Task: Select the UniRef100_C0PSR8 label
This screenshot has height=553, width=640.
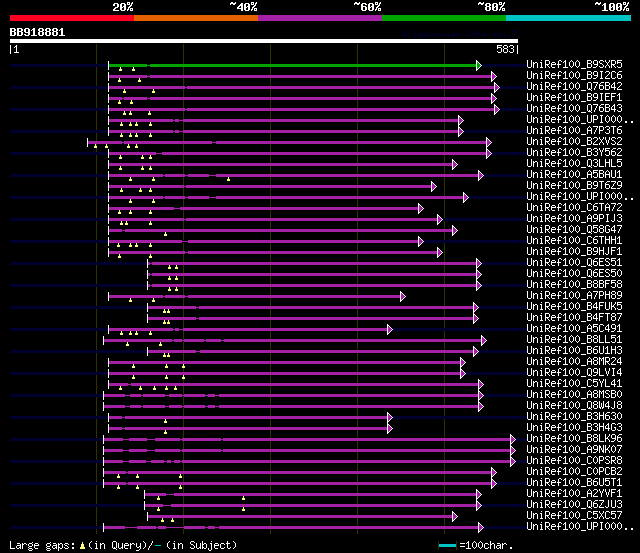Action: pyautogui.click(x=574, y=461)
